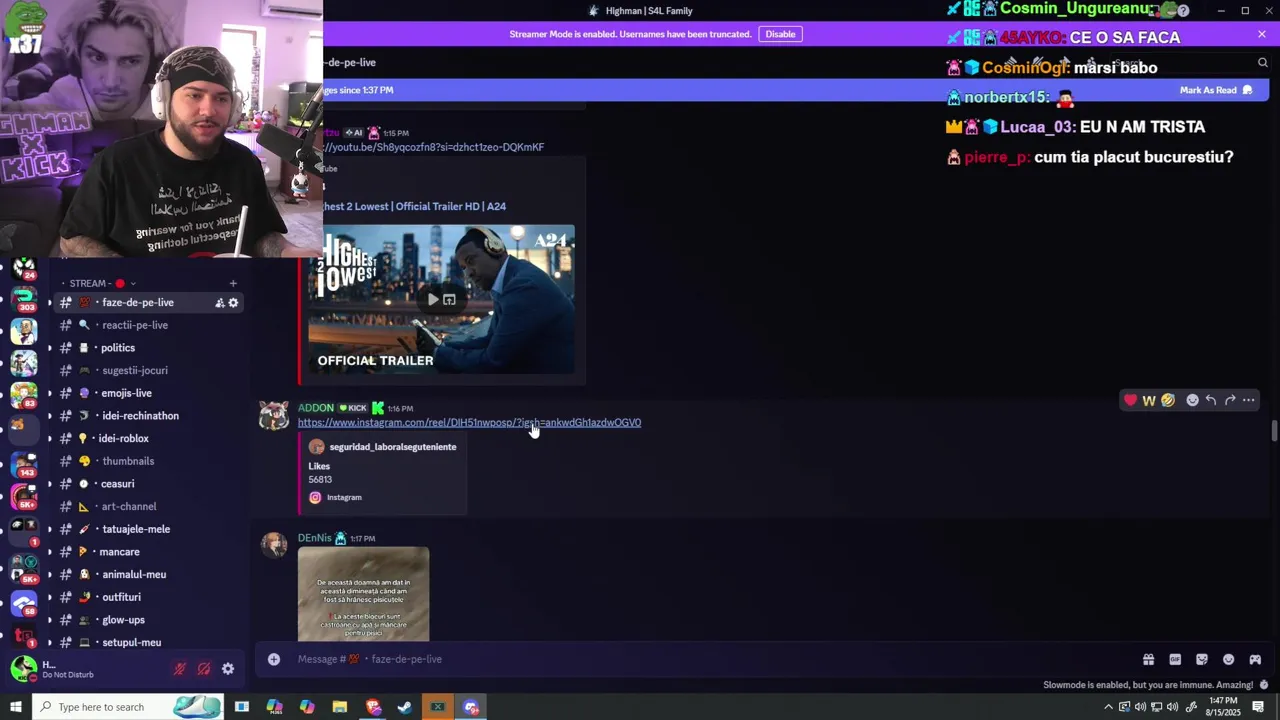1280x720 pixels.
Task: Open emoji picker in message bar
Action: [1229, 659]
